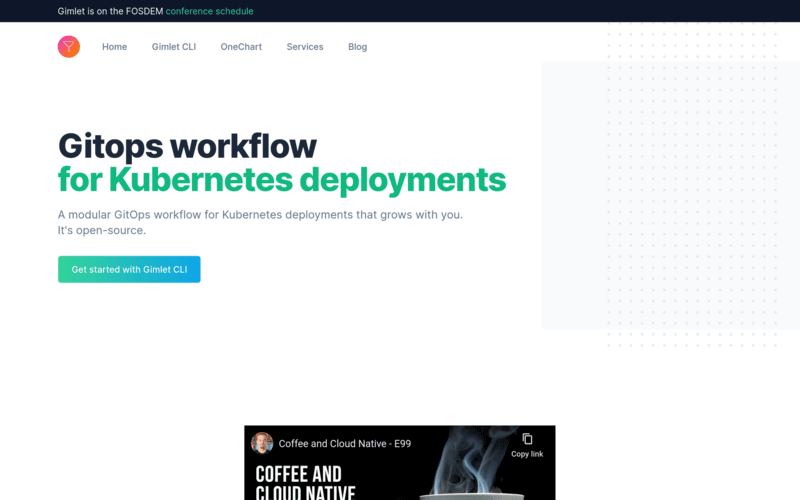Click Get started with Gimlet CLI button
This screenshot has height=500, width=800.
point(129,269)
